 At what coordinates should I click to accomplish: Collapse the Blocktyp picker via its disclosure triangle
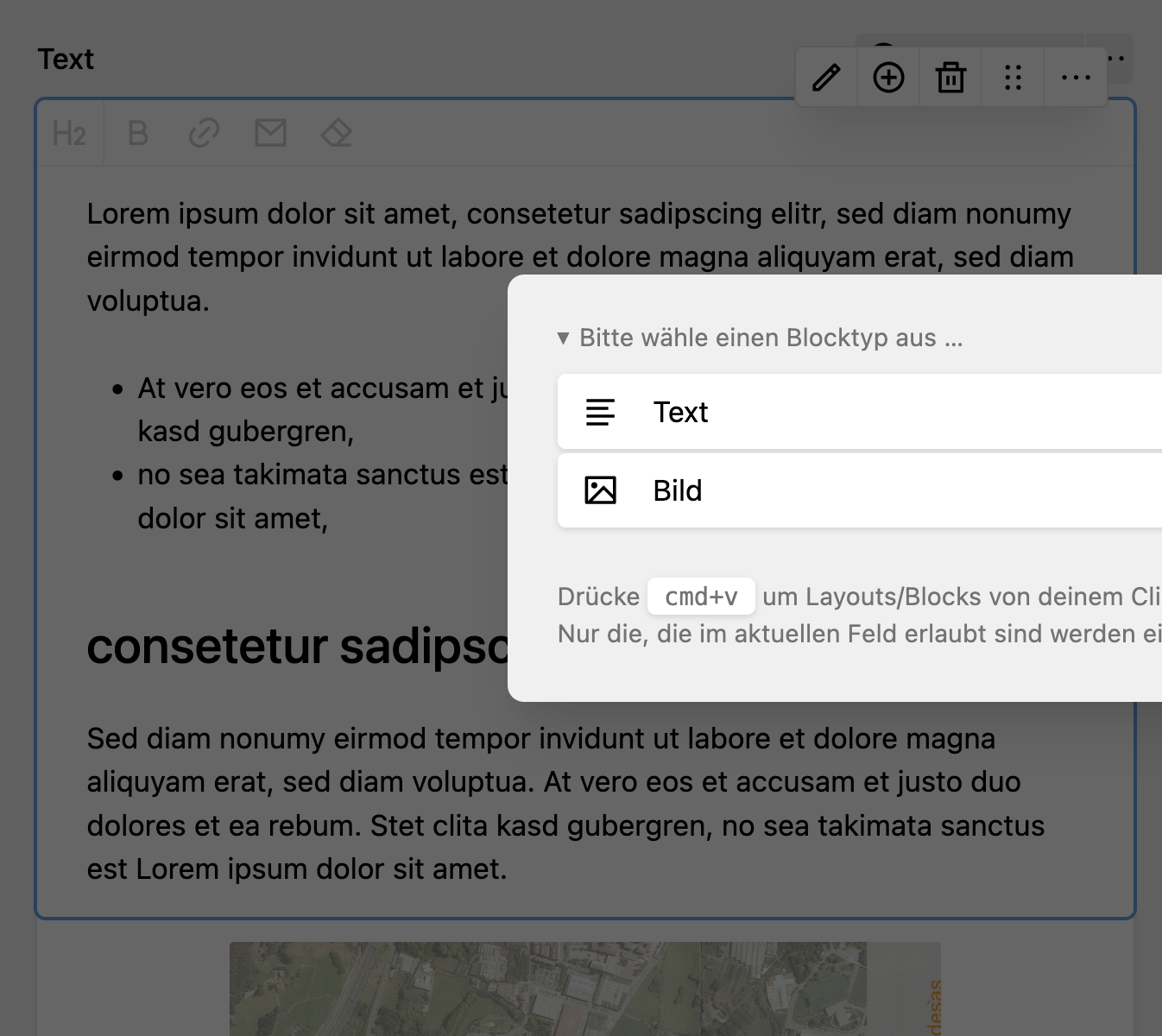pos(565,338)
